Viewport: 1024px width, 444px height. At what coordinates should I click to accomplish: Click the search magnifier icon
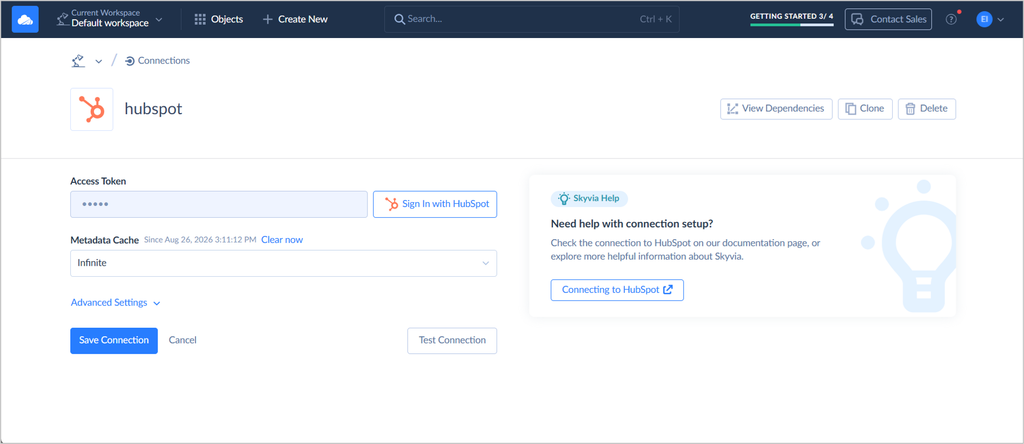pyautogui.click(x=400, y=20)
